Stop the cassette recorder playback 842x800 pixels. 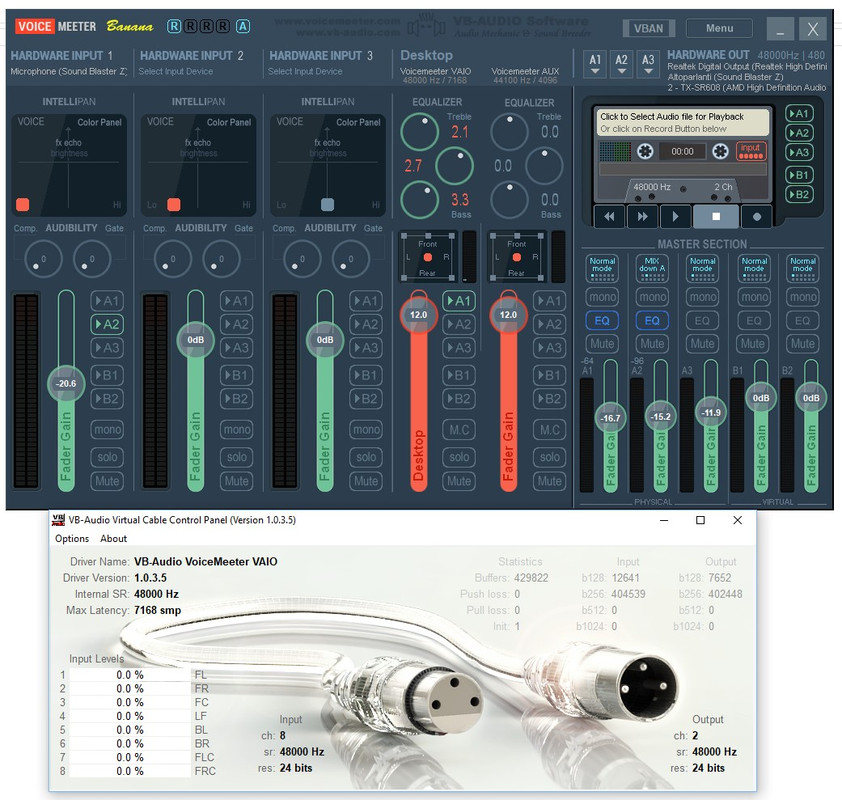[x=716, y=216]
